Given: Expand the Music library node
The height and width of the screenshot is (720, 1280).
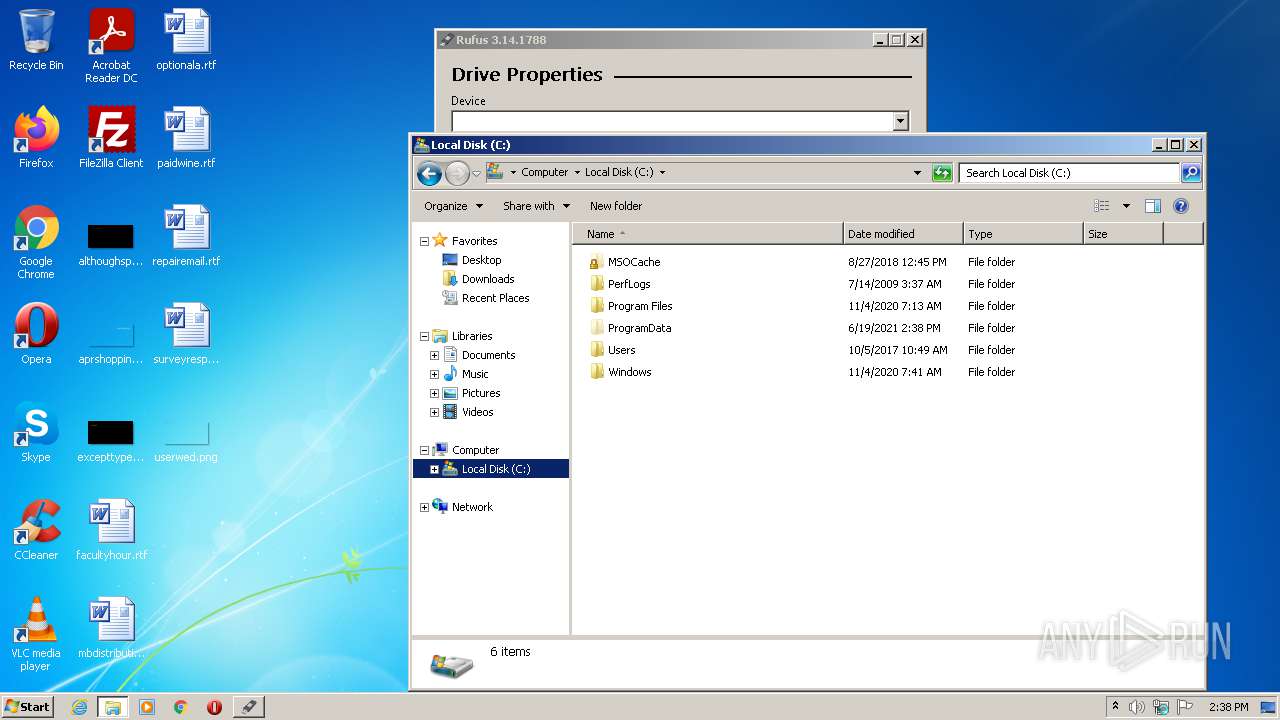Looking at the screenshot, I should click(434, 374).
